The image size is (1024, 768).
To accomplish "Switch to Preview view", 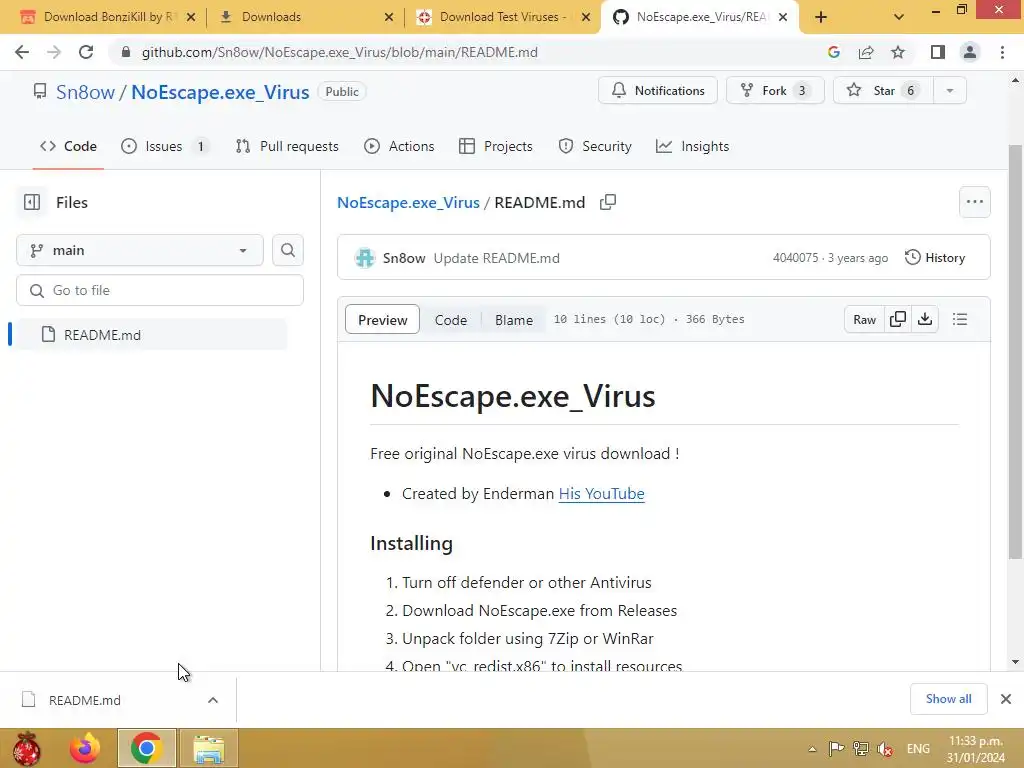I will (382, 319).
